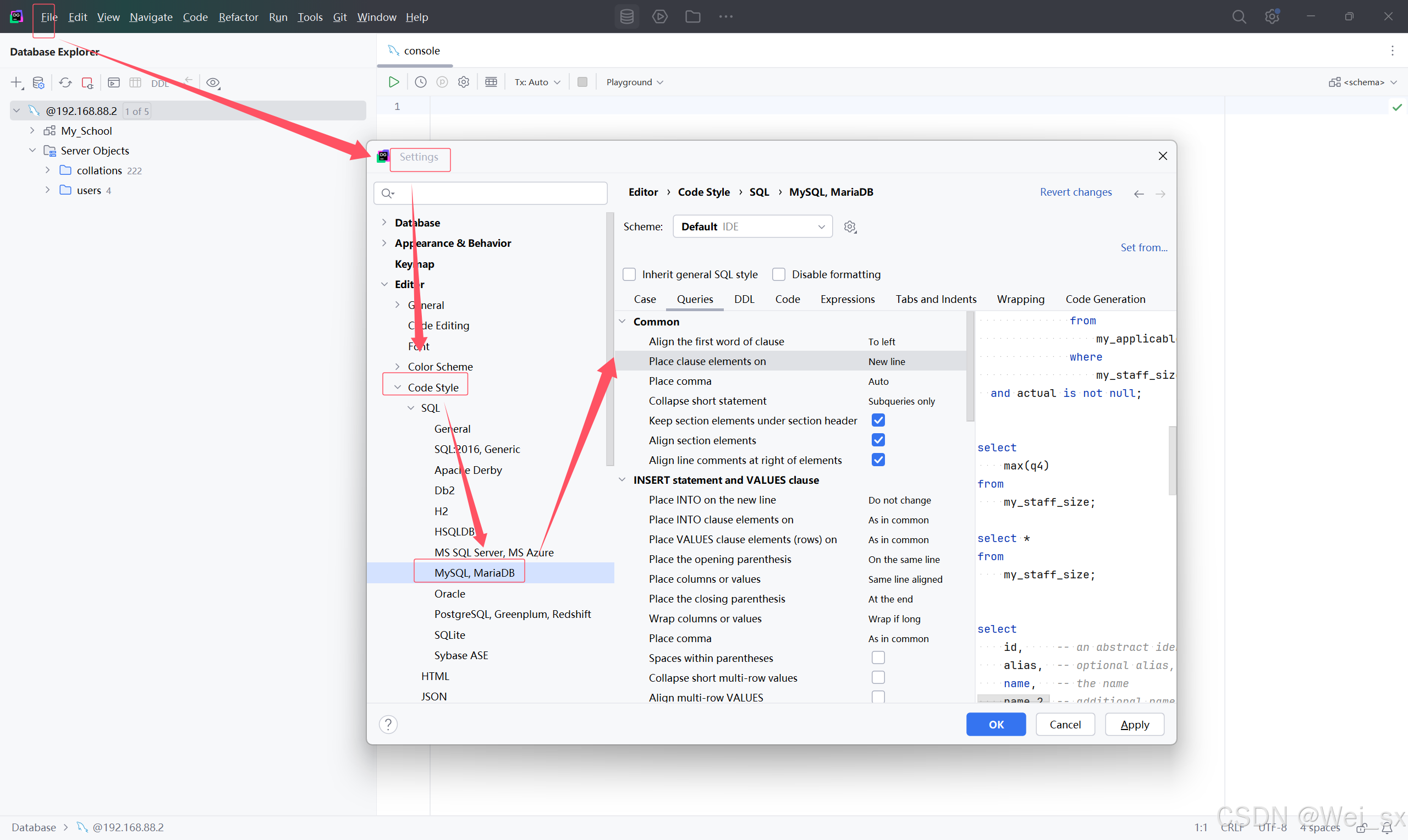Open the Git menu

[340, 17]
